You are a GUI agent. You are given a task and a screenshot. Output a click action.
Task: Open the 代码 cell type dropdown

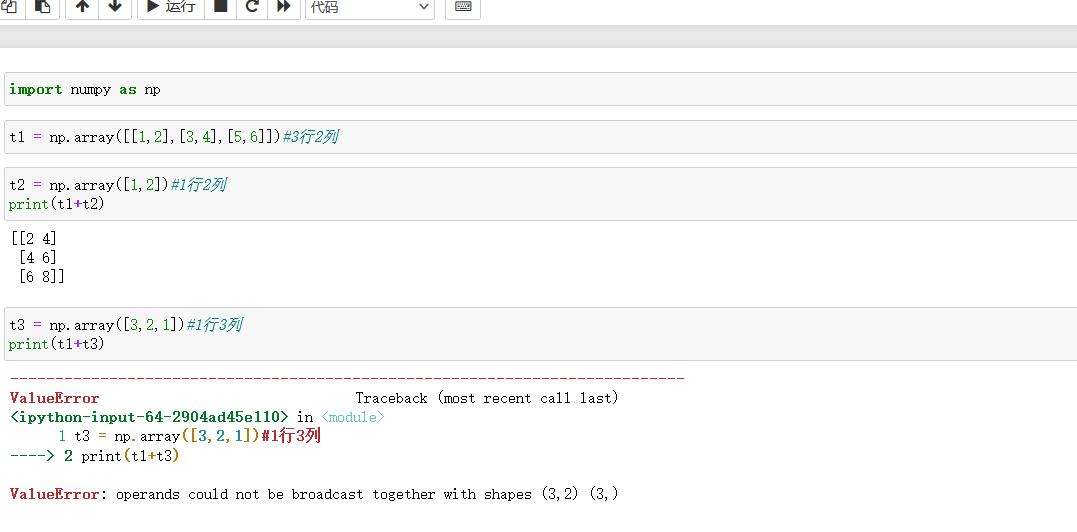(x=370, y=7)
